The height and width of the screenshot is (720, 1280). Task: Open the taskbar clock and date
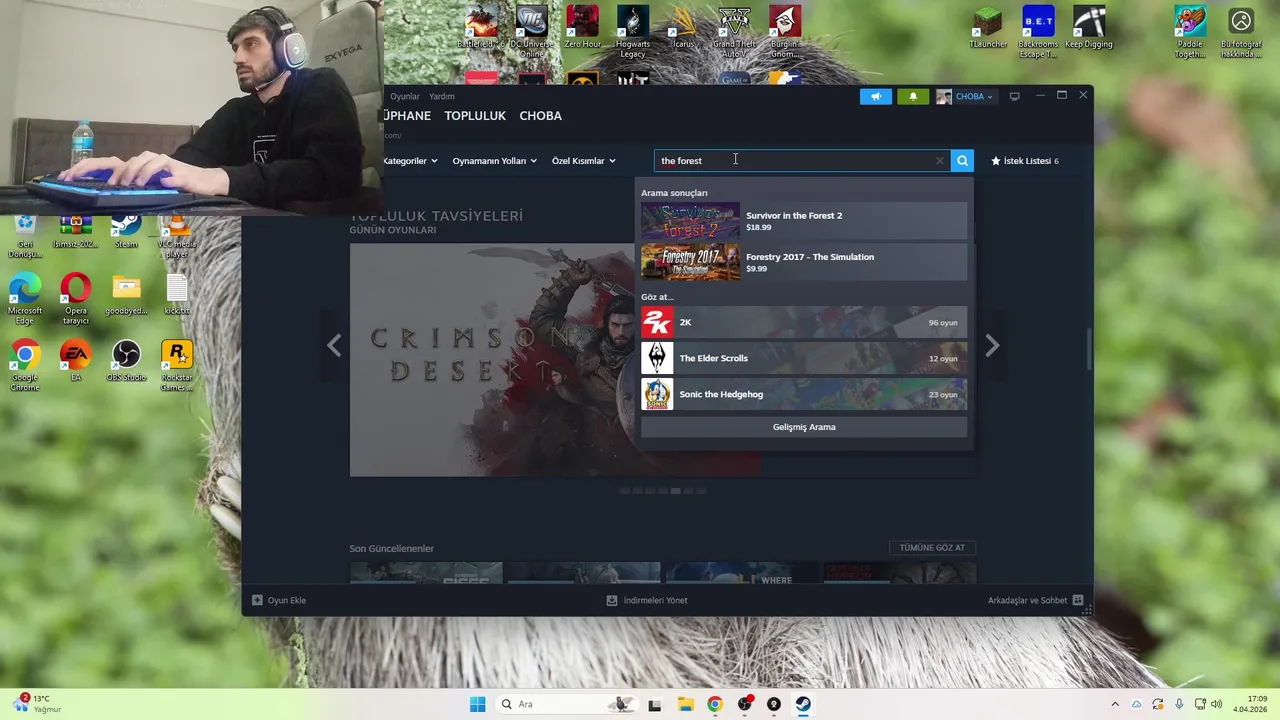[x=1250, y=704]
